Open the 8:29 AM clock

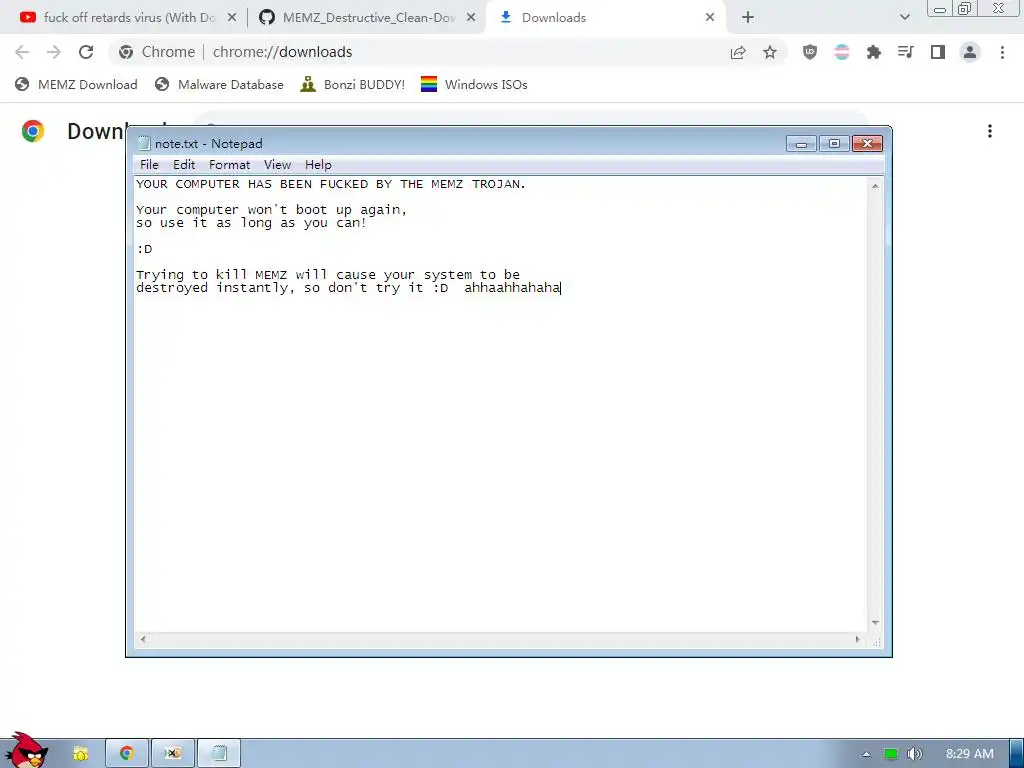[x=970, y=754]
